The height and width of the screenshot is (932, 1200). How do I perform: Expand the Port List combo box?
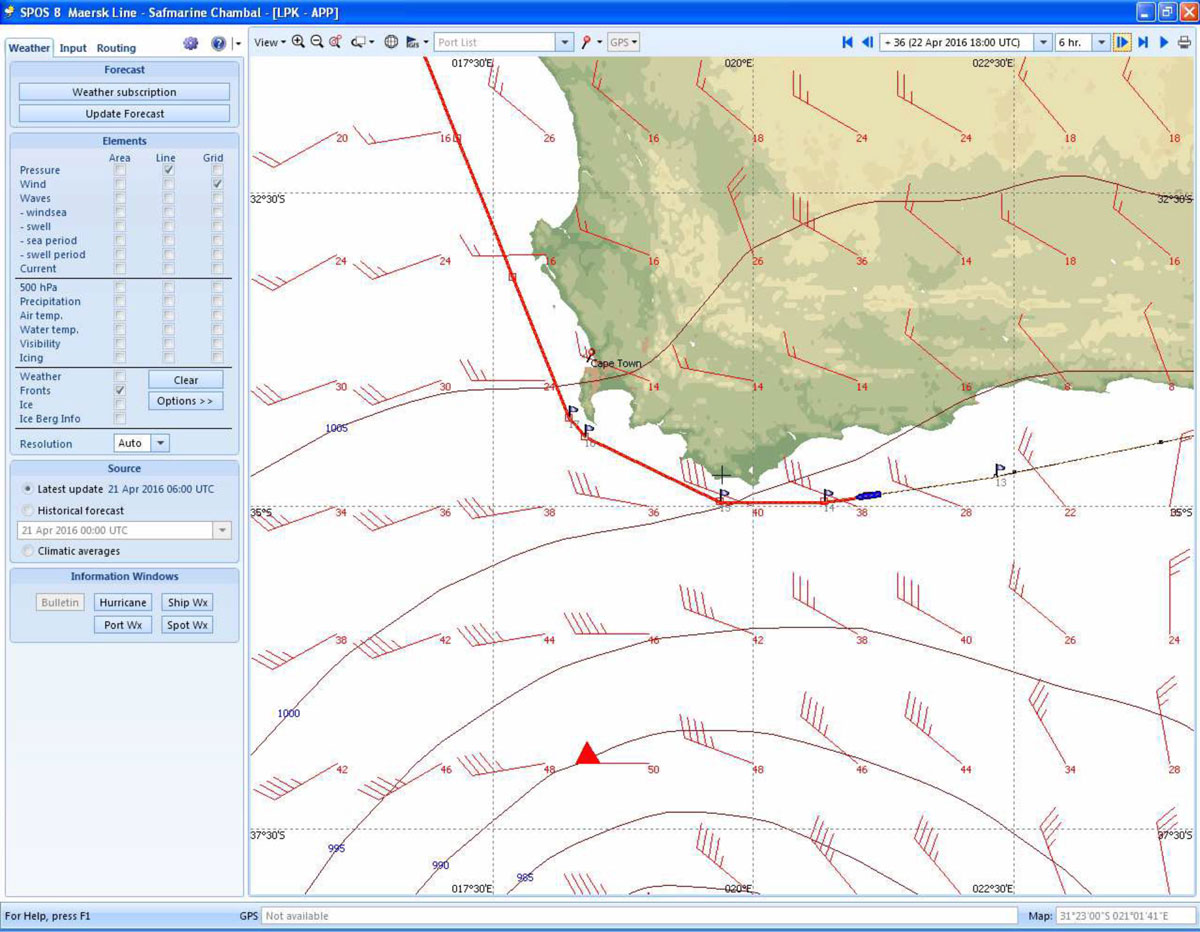[564, 42]
